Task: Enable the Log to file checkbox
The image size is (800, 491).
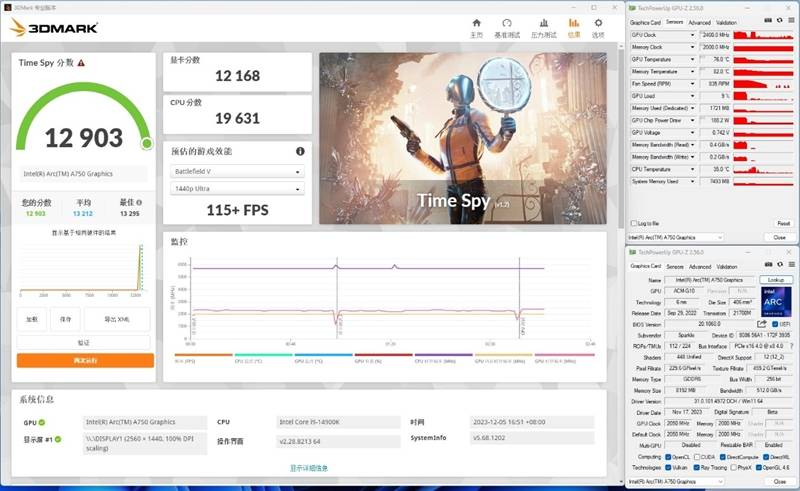Action: tap(633, 223)
